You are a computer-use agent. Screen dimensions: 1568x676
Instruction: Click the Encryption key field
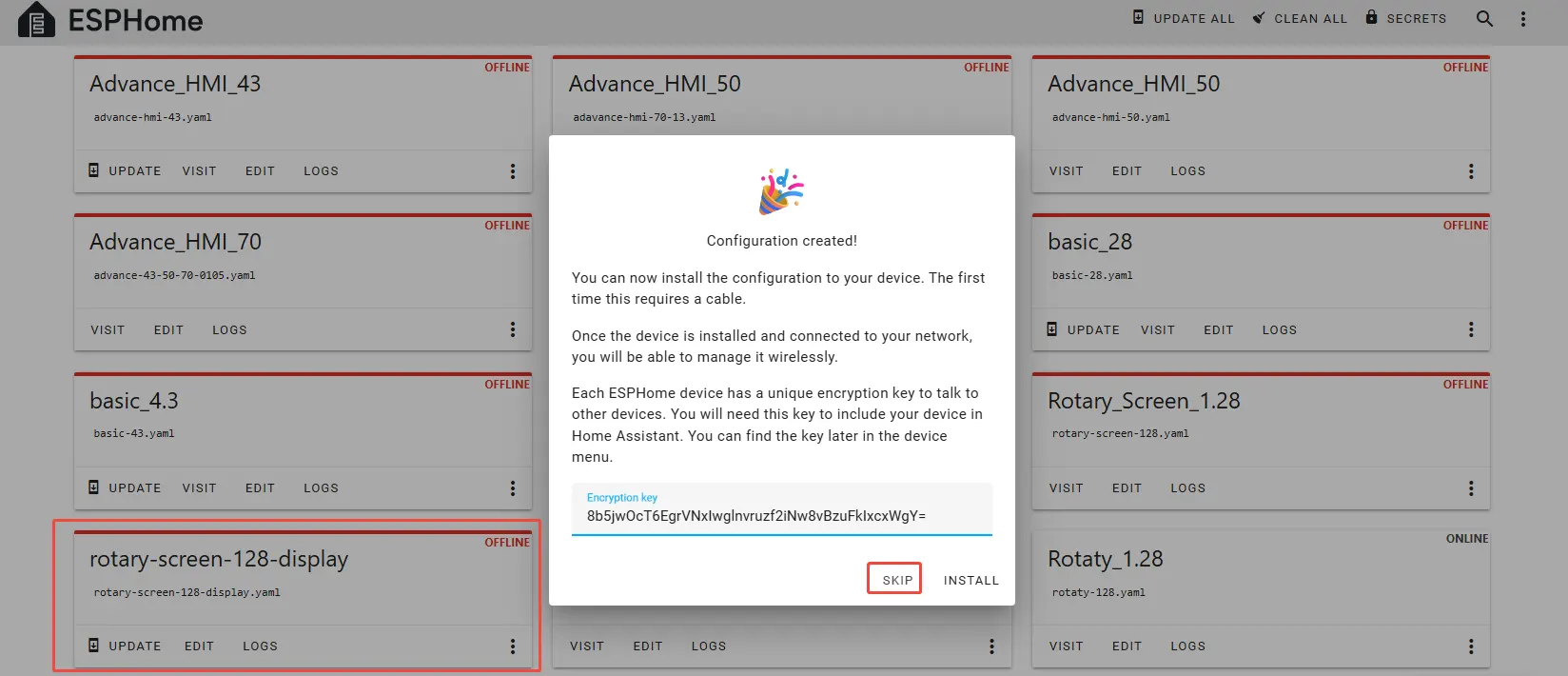[781, 515]
